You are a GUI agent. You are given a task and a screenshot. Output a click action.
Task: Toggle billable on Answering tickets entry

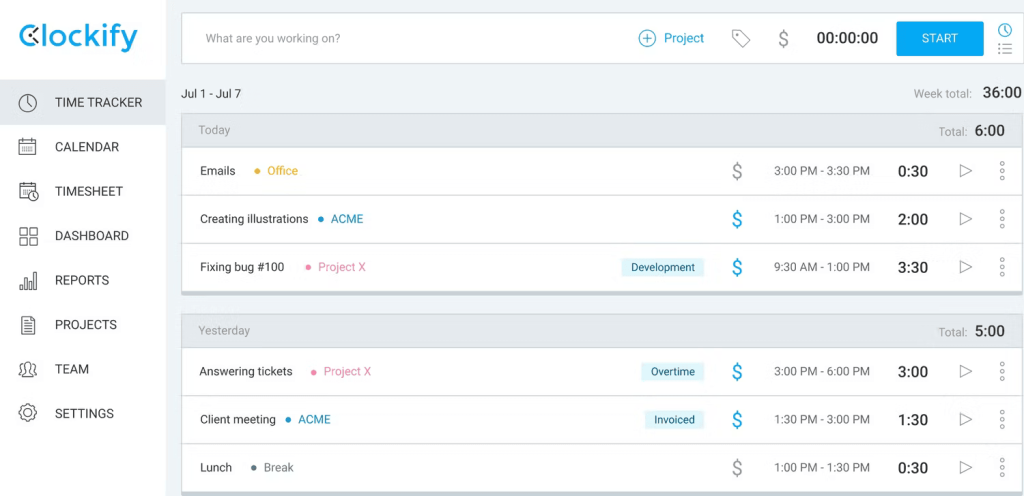[x=737, y=371]
